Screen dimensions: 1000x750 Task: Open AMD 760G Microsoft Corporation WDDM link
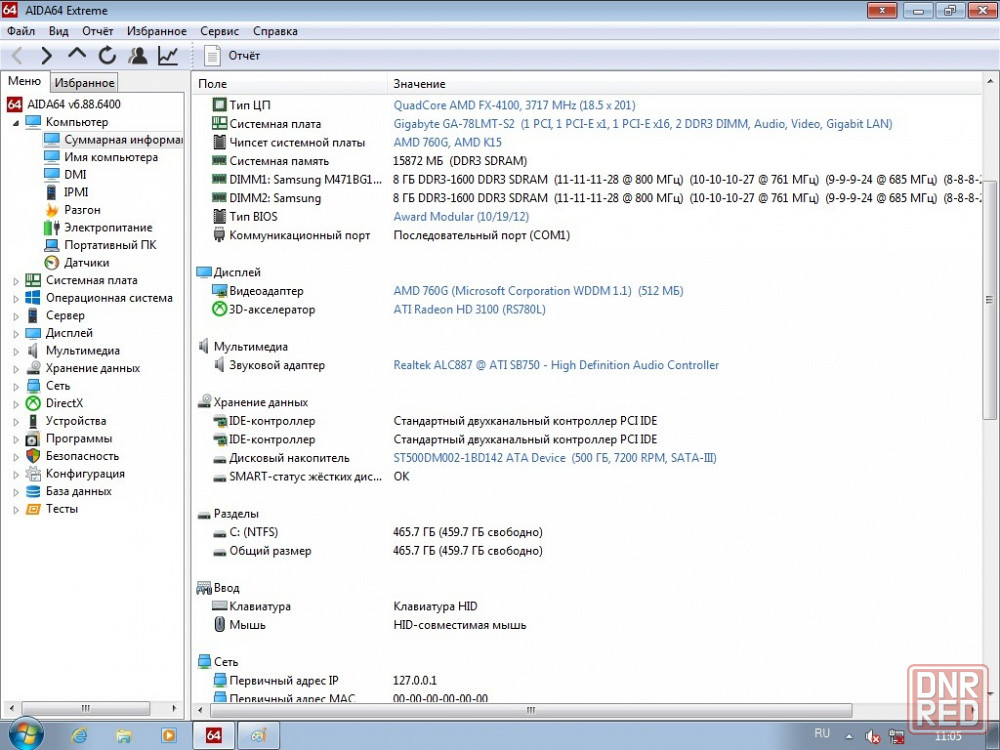tap(538, 291)
